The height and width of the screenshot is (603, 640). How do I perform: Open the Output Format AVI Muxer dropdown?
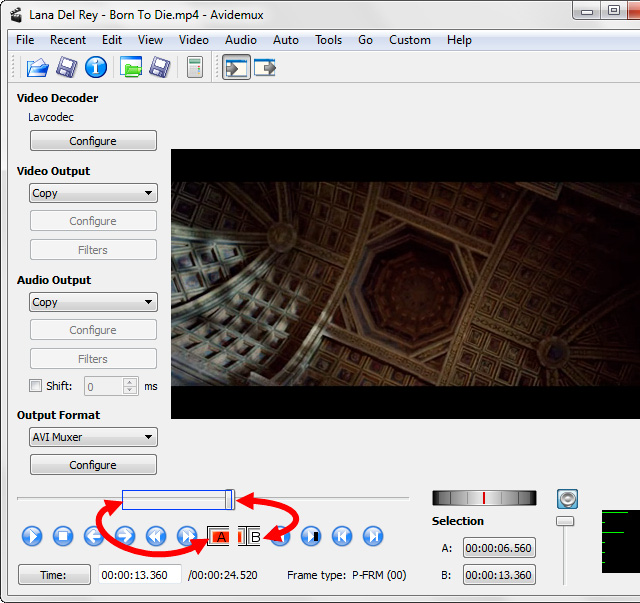(93, 437)
